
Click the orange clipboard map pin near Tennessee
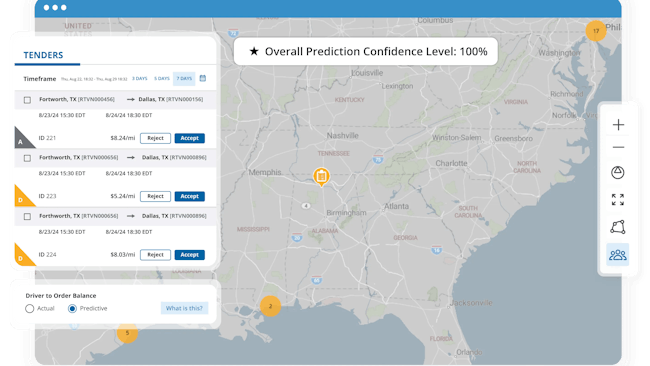321,177
